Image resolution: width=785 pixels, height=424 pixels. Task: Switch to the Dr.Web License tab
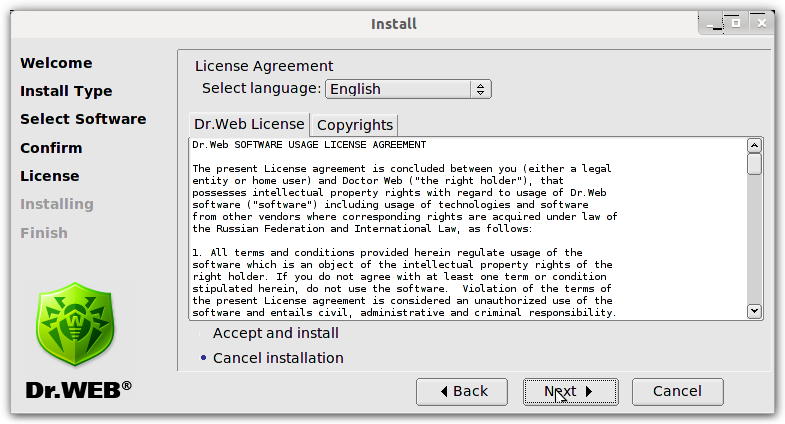(x=249, y=124)
